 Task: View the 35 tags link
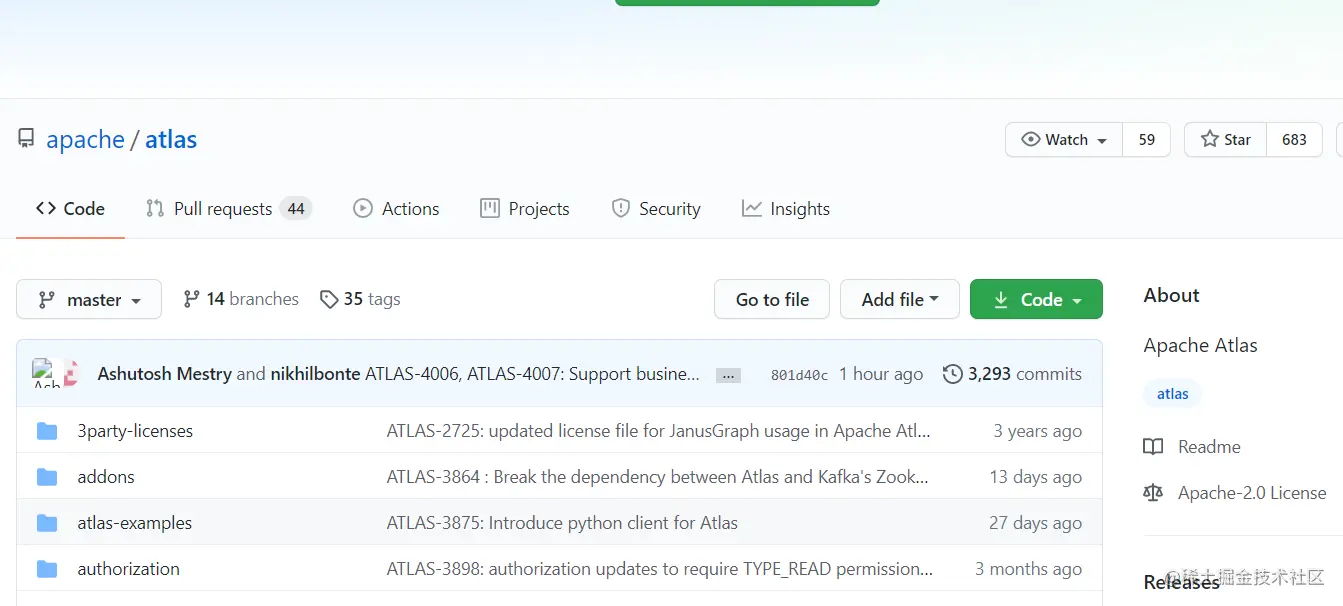click(360, 299)
